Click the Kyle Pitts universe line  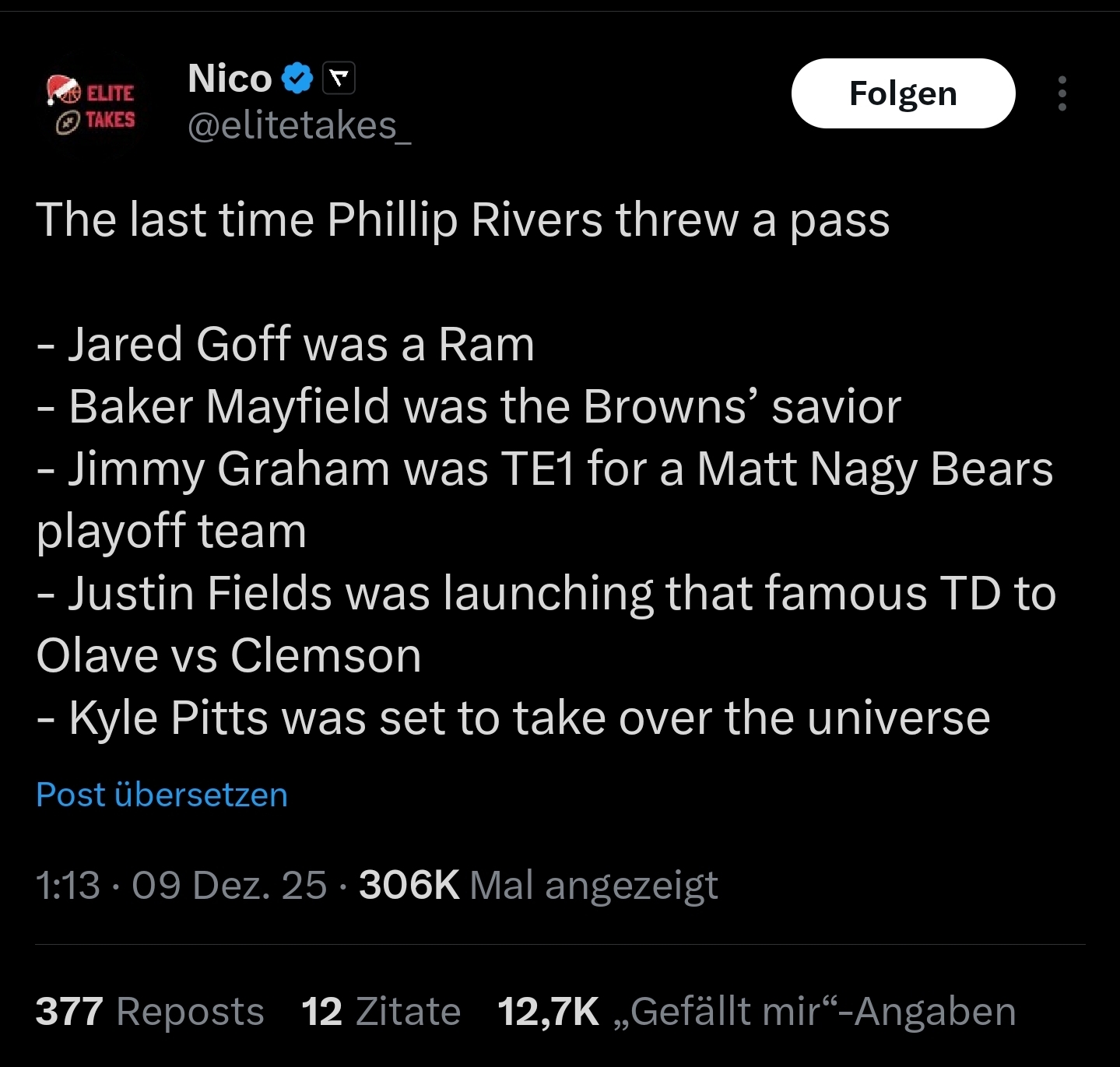point(514,718)
